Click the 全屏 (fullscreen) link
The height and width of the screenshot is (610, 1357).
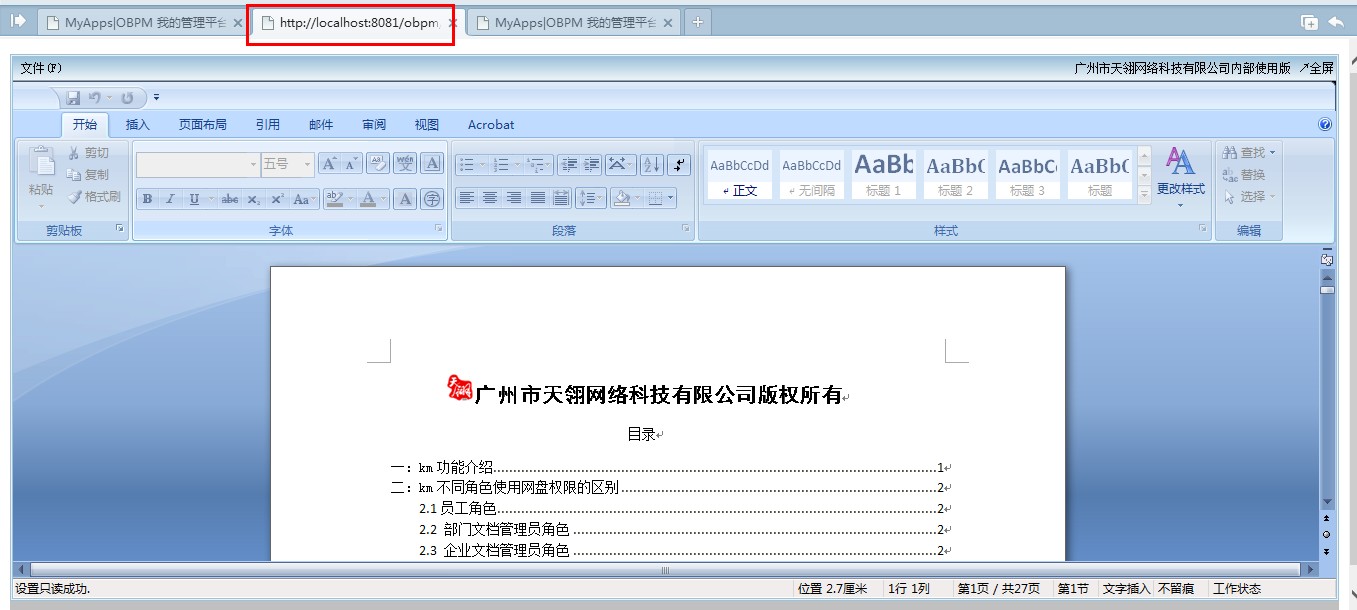[x=1316, y=68]
